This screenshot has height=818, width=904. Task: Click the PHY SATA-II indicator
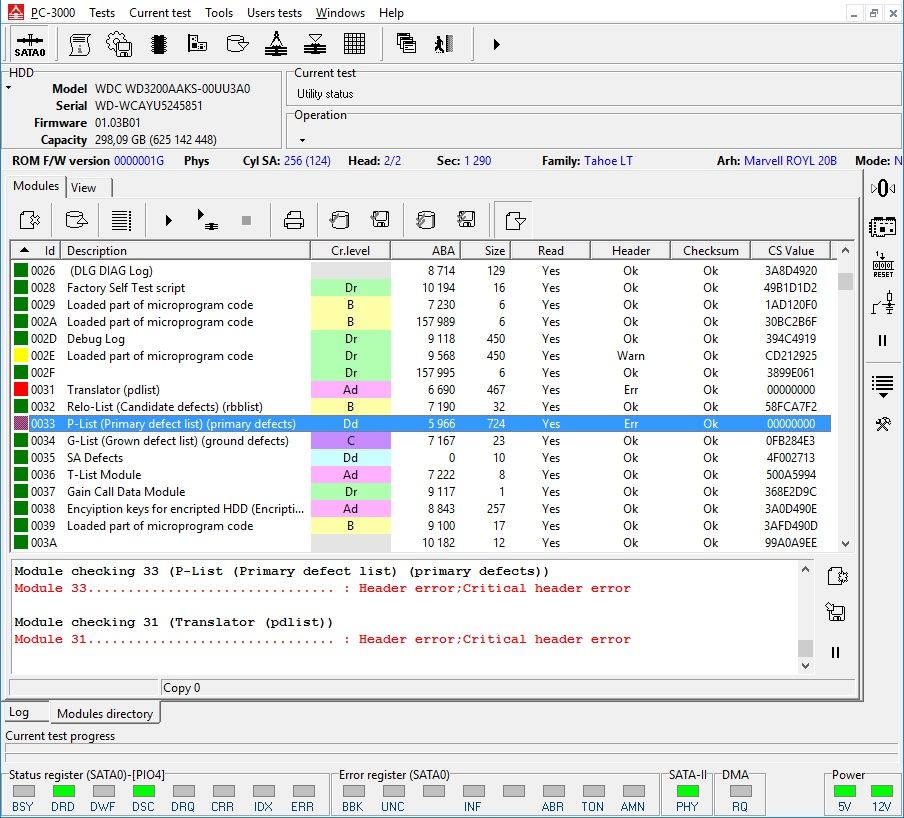coord(687,791)
